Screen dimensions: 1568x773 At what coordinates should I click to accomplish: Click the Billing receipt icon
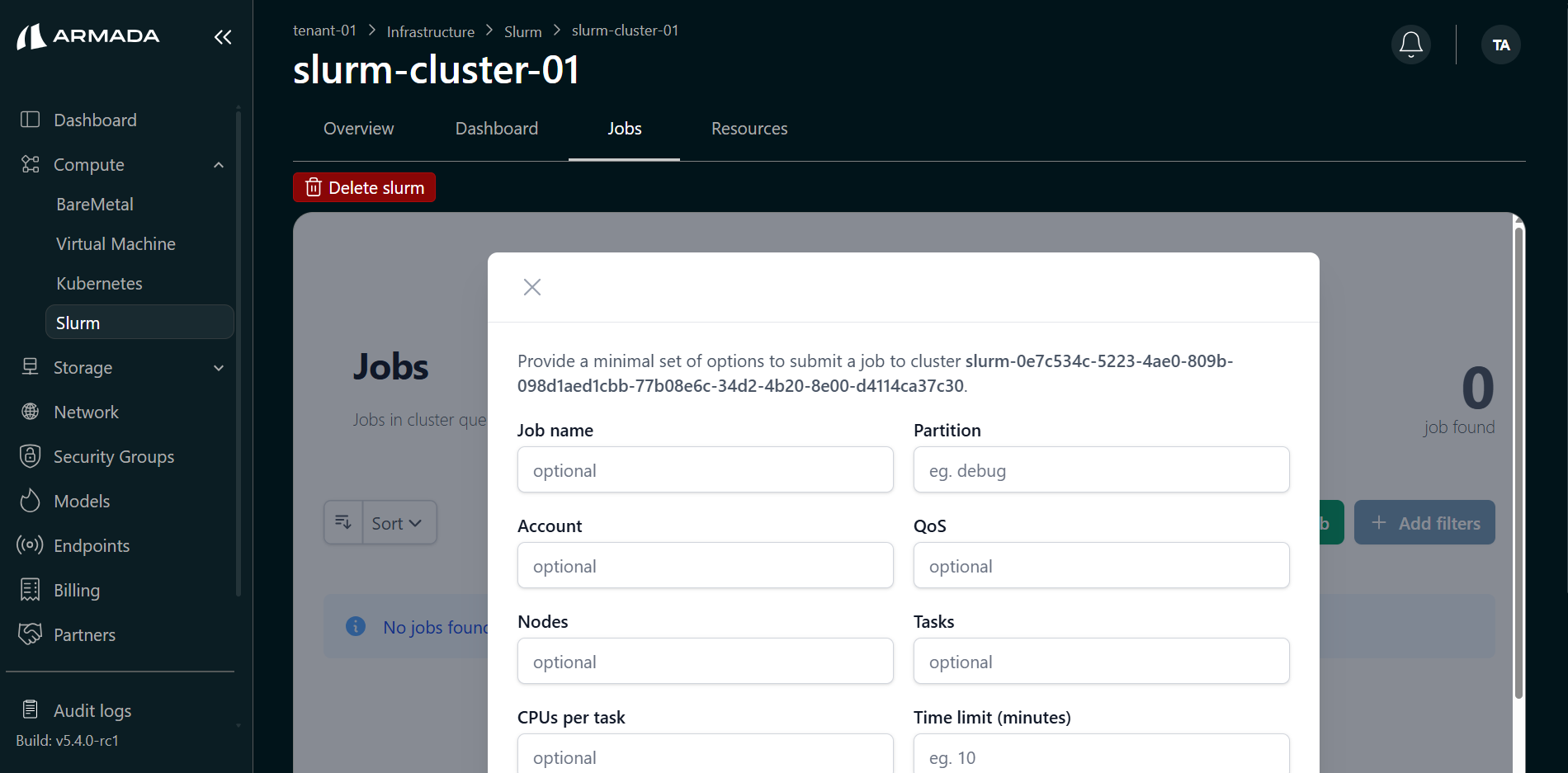click(31, 590)
